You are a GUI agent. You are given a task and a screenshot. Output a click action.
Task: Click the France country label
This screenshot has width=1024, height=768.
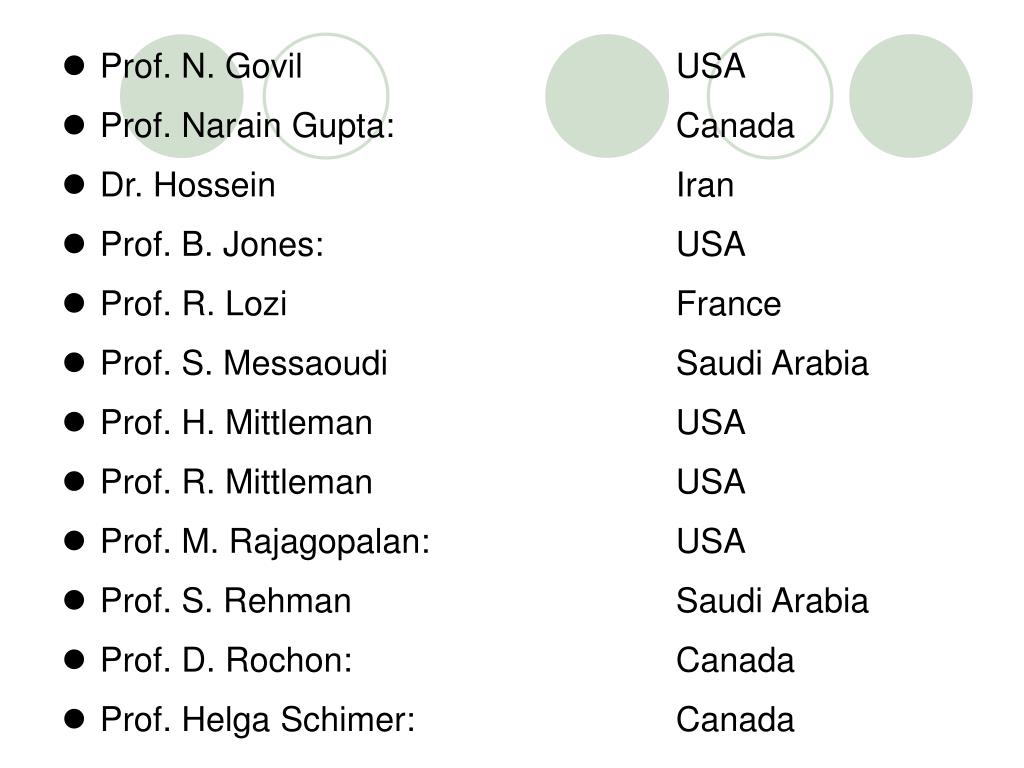(729, 304)
